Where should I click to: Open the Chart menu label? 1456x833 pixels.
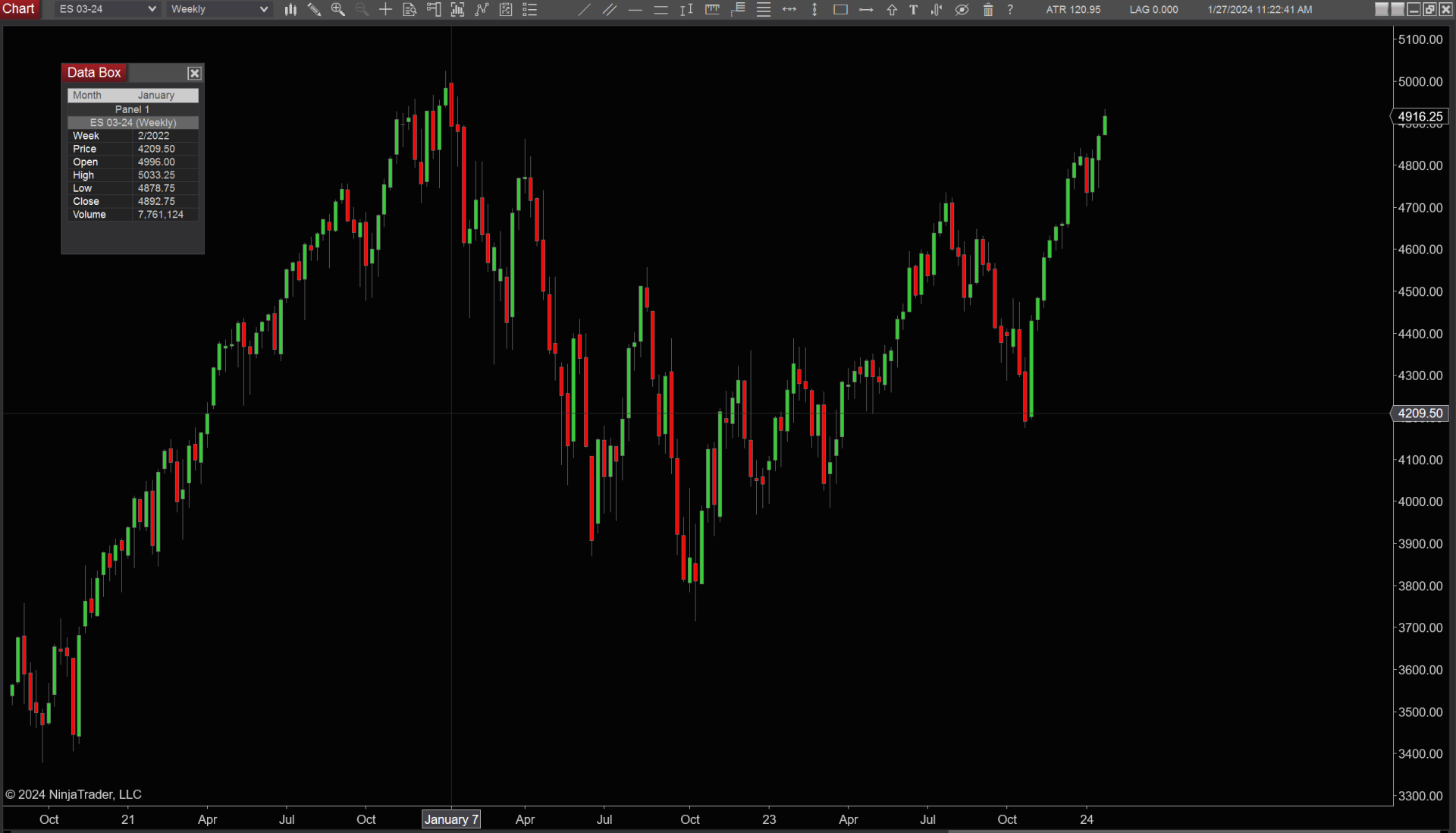click(19, 8)
